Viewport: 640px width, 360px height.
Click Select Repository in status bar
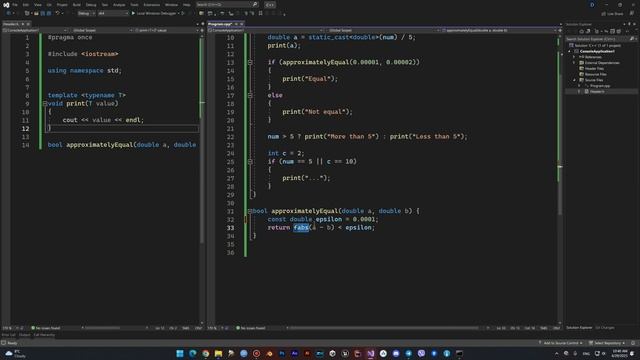(x=607, y=343)
